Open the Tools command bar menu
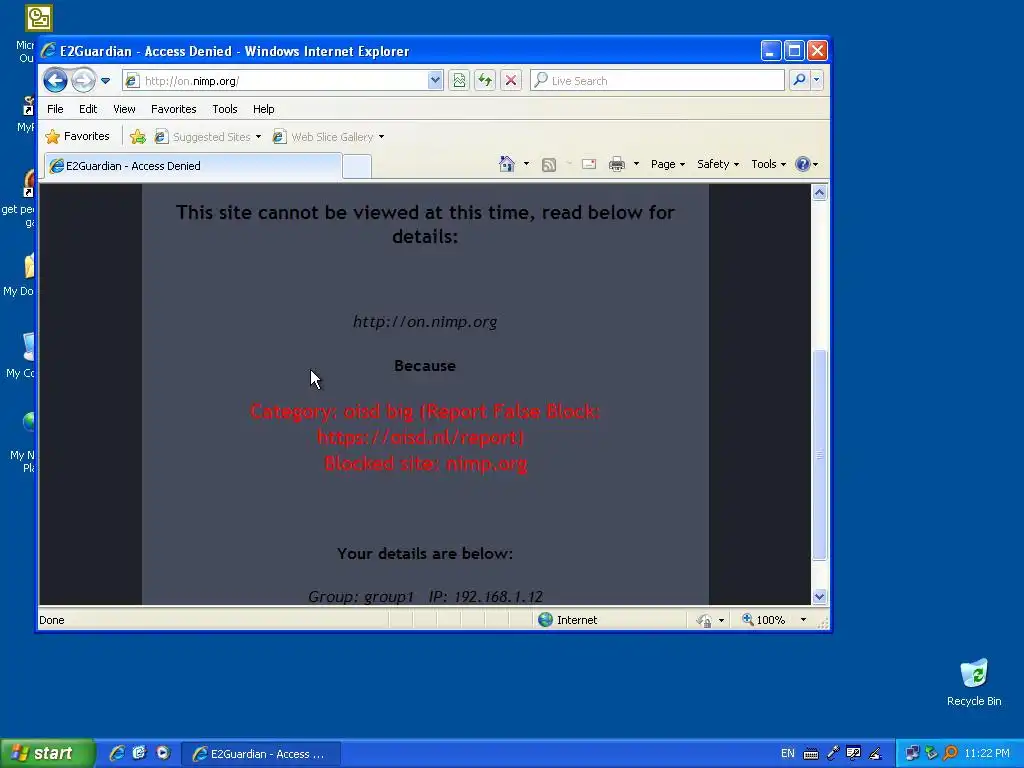The width and height of the screenshot is (1024, 768). pyautogui.click(x=768, y=164)
